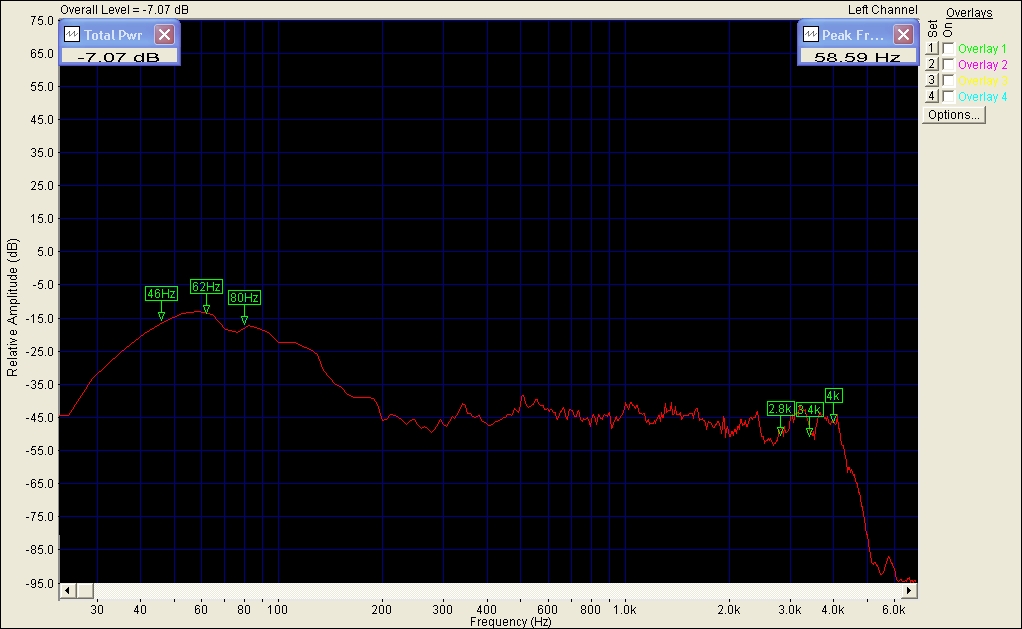1022x629 pixels.
Task: Click the frequency scrollbar right arrow
Action: tap(909, 591)
